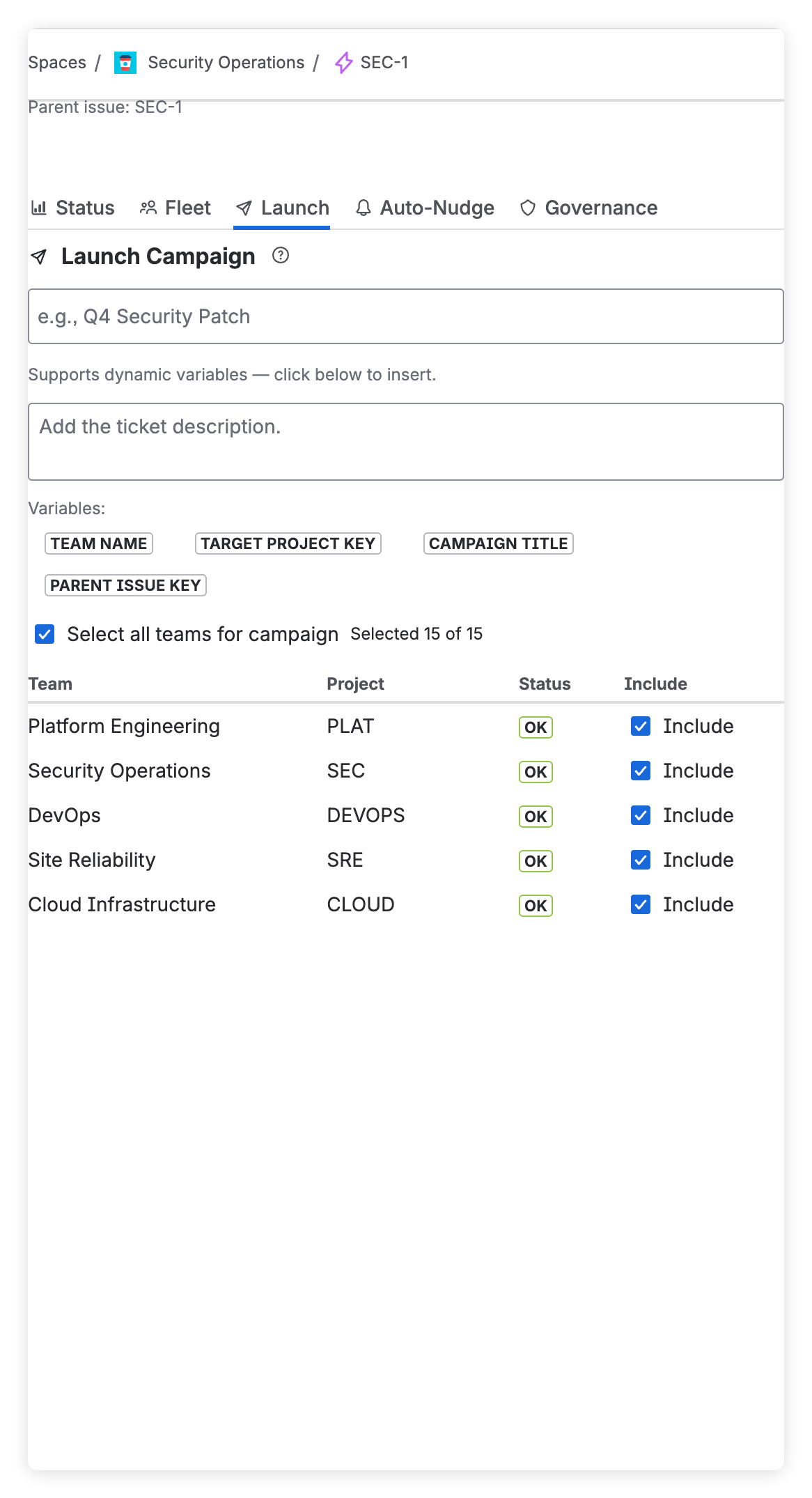The width and height of the screenshot is (812, 1498).
Task: Click the Fleet tab people icon
Action: 148,208
